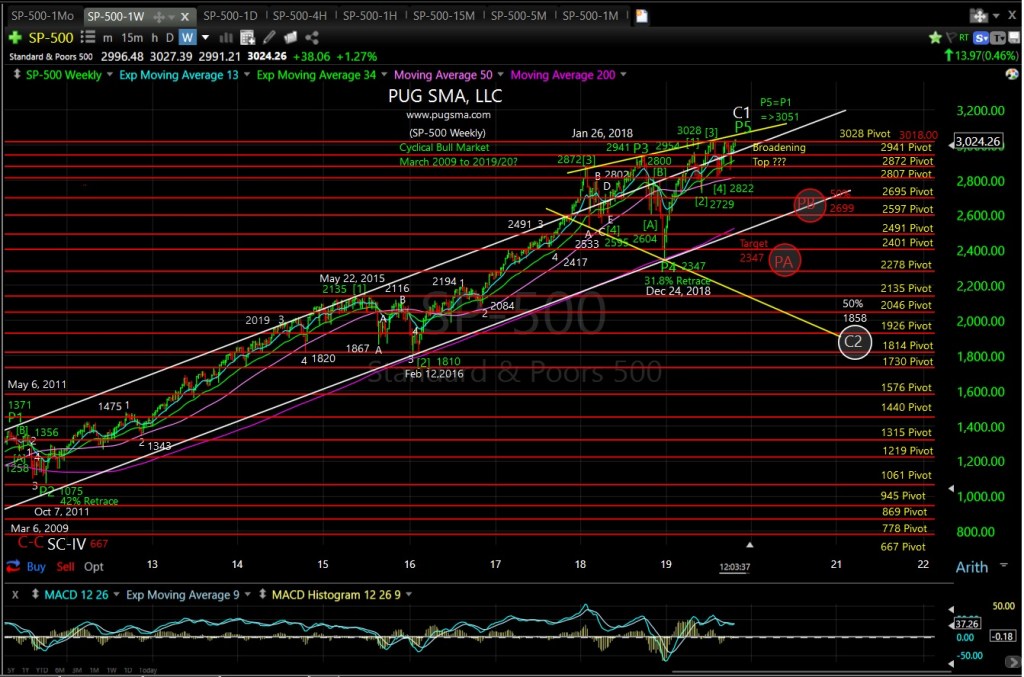
Task: Select the pencil drawing tool
Action: point(269,38)
